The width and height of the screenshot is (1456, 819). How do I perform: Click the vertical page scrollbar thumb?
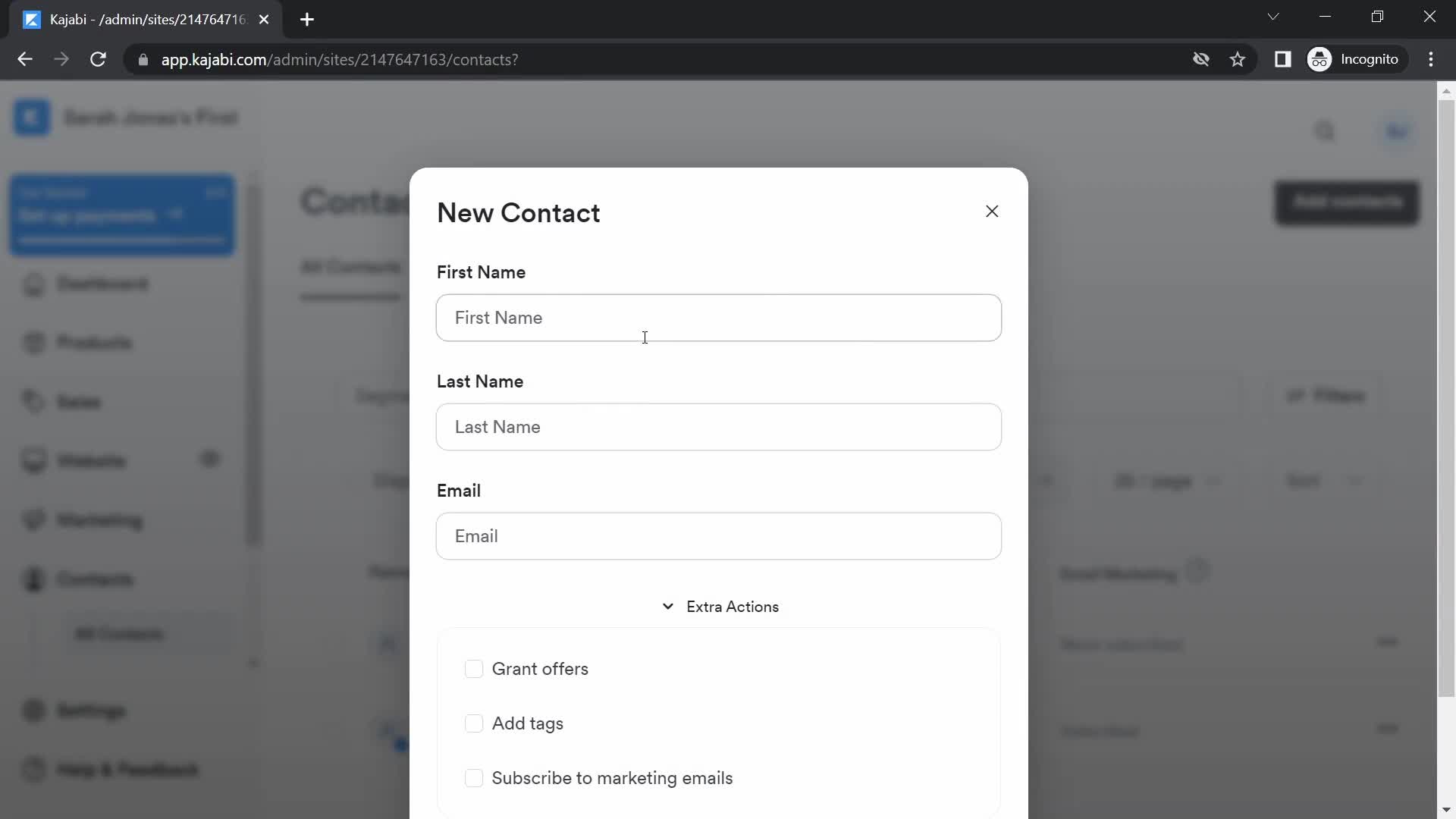[1446, 398]
